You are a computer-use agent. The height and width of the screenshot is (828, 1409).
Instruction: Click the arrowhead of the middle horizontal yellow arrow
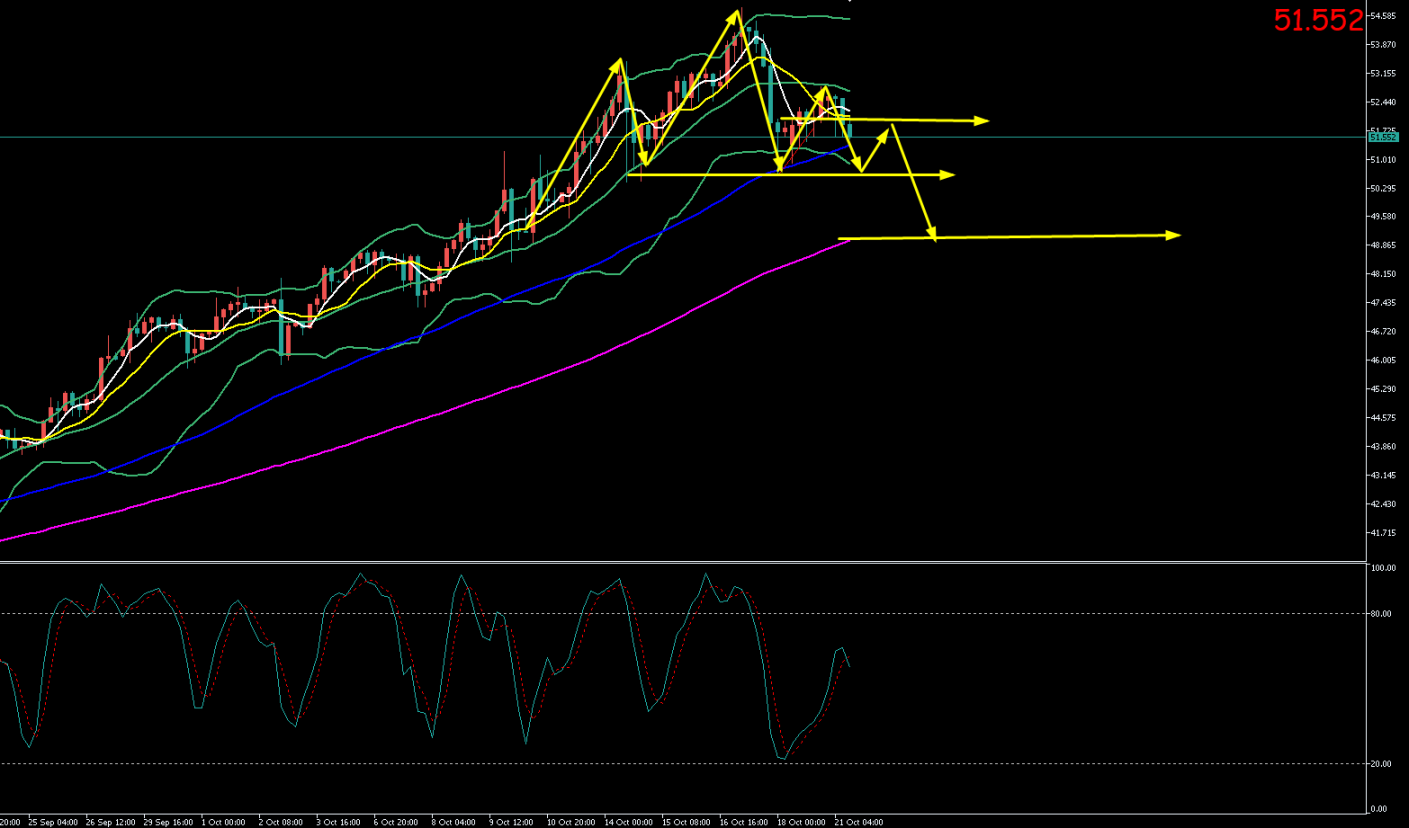[x=948, y=175]
